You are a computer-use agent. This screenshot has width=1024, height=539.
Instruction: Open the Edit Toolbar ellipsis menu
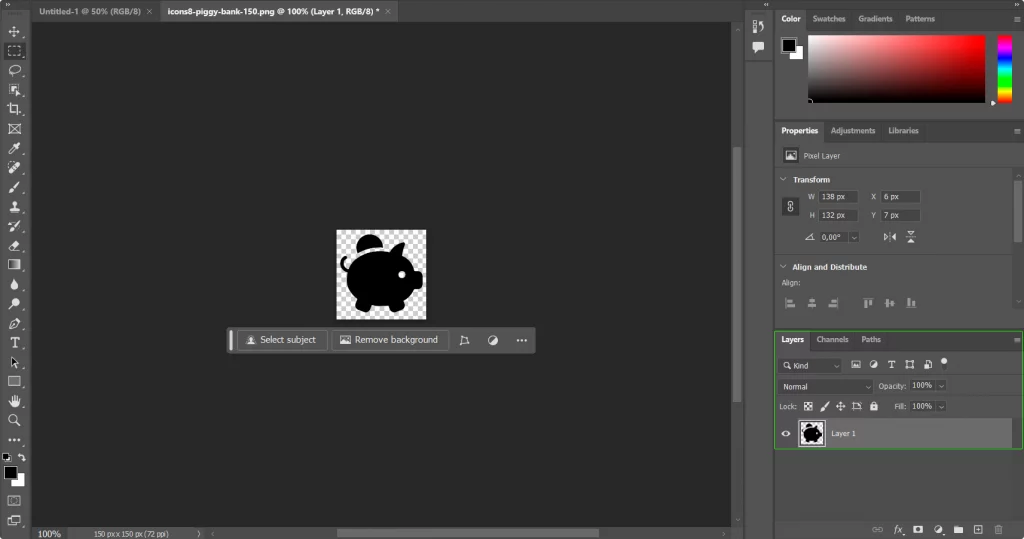tap(14, 440)
